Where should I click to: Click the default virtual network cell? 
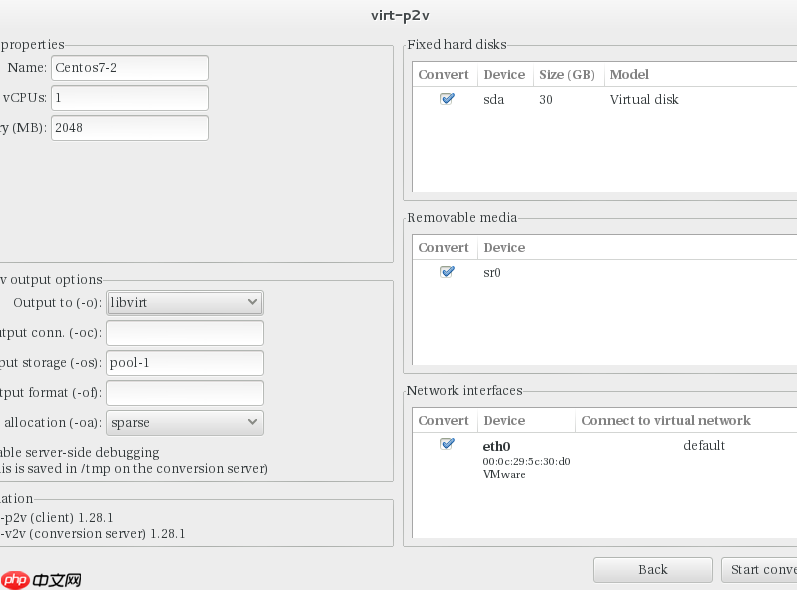point(704,446)
